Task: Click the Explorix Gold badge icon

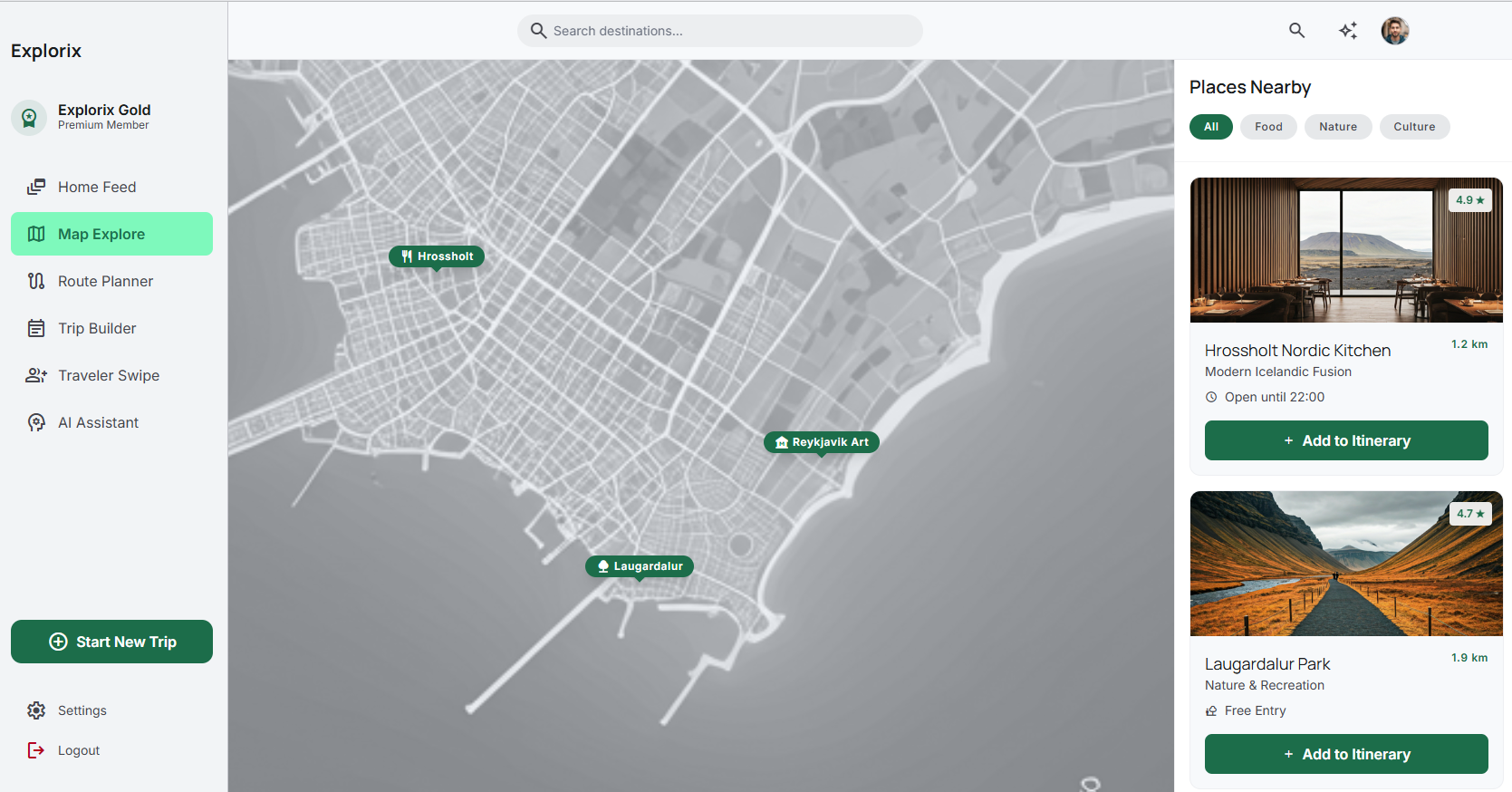Action: tap(29, 118)
